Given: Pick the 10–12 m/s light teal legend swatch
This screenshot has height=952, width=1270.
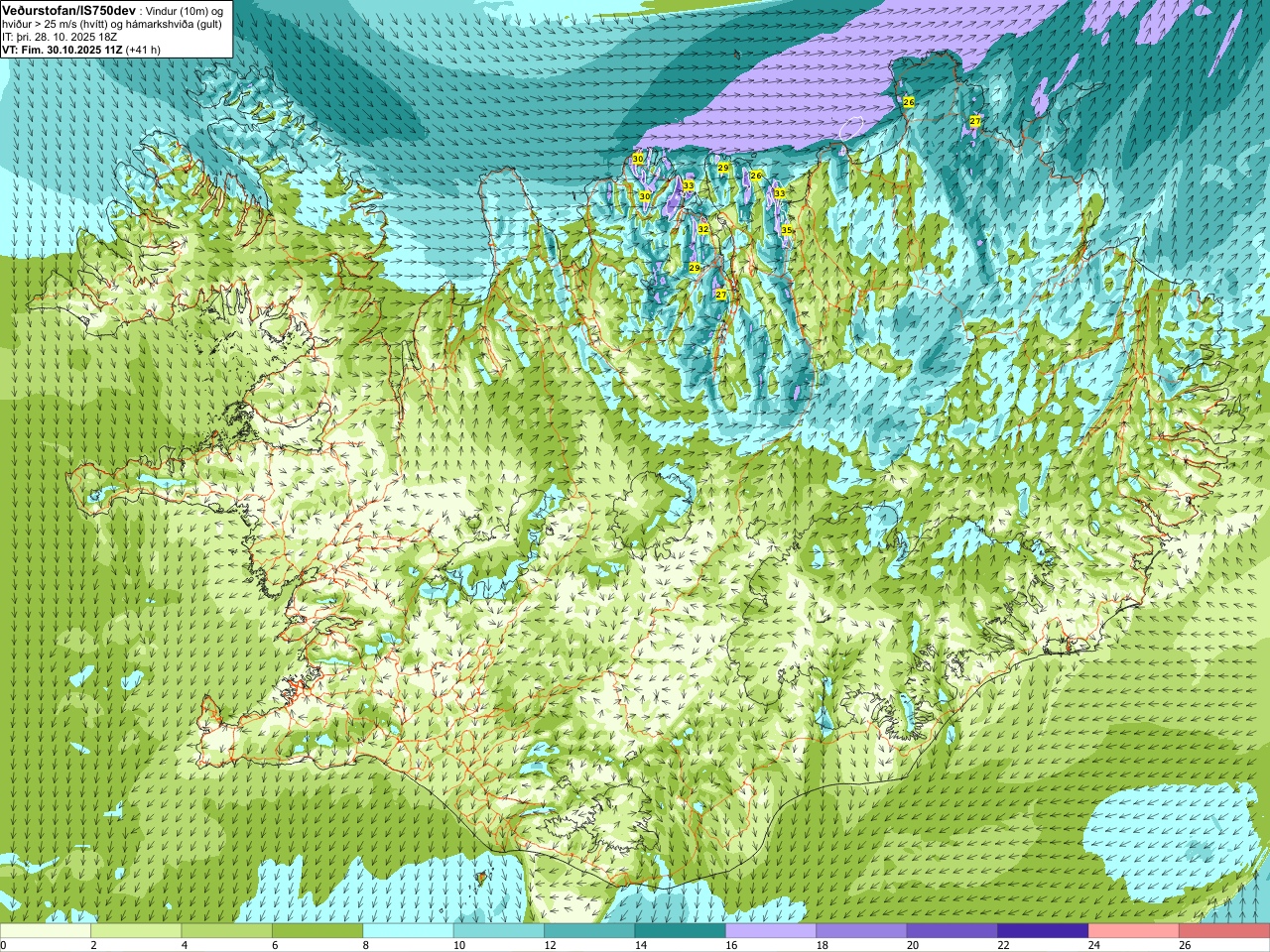Looking at the screenshot, I should pyautogui.click(x=499, y=931).
